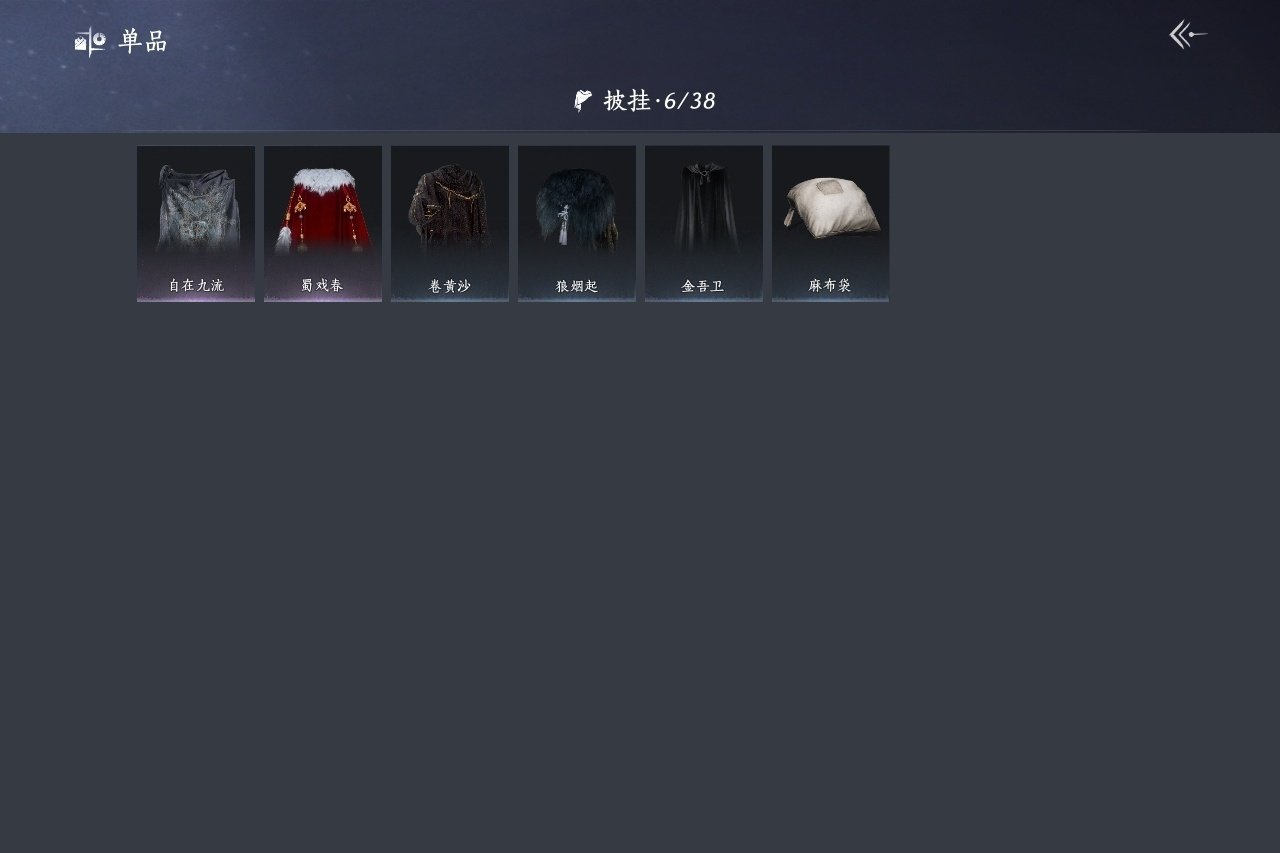Screen dimensions: 1280x853
Task: Select the 蜀戏春 red fur cape image
Action: click(x=323, y=209)
